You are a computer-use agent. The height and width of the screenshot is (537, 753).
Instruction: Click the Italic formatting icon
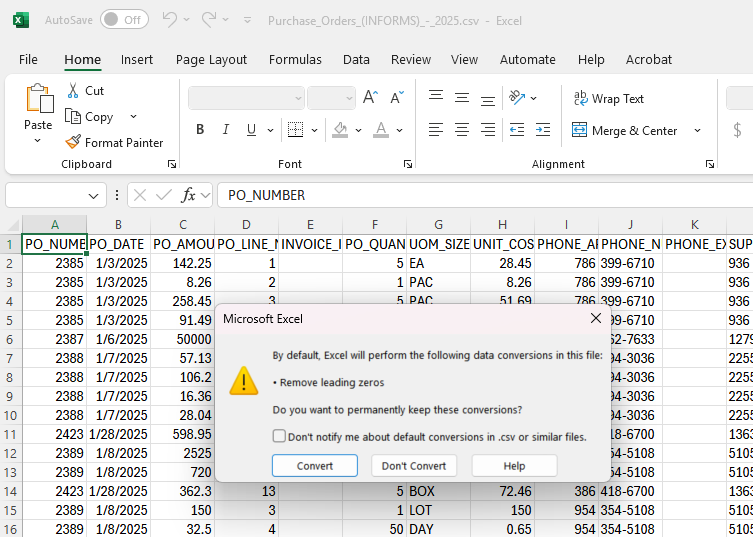pos(226,130)
